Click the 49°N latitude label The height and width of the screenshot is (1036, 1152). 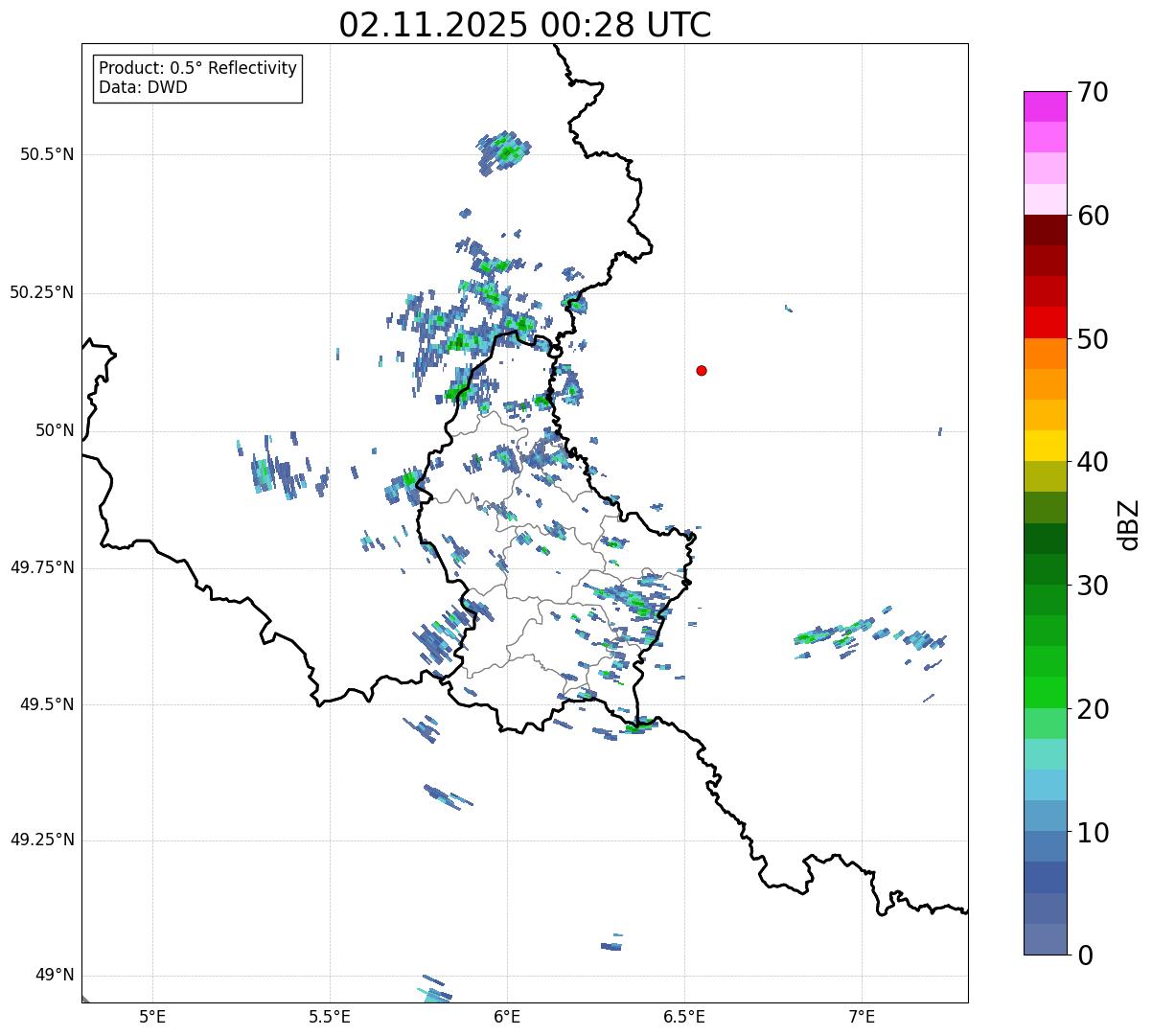pyautogui.click(x=55, y=976)
